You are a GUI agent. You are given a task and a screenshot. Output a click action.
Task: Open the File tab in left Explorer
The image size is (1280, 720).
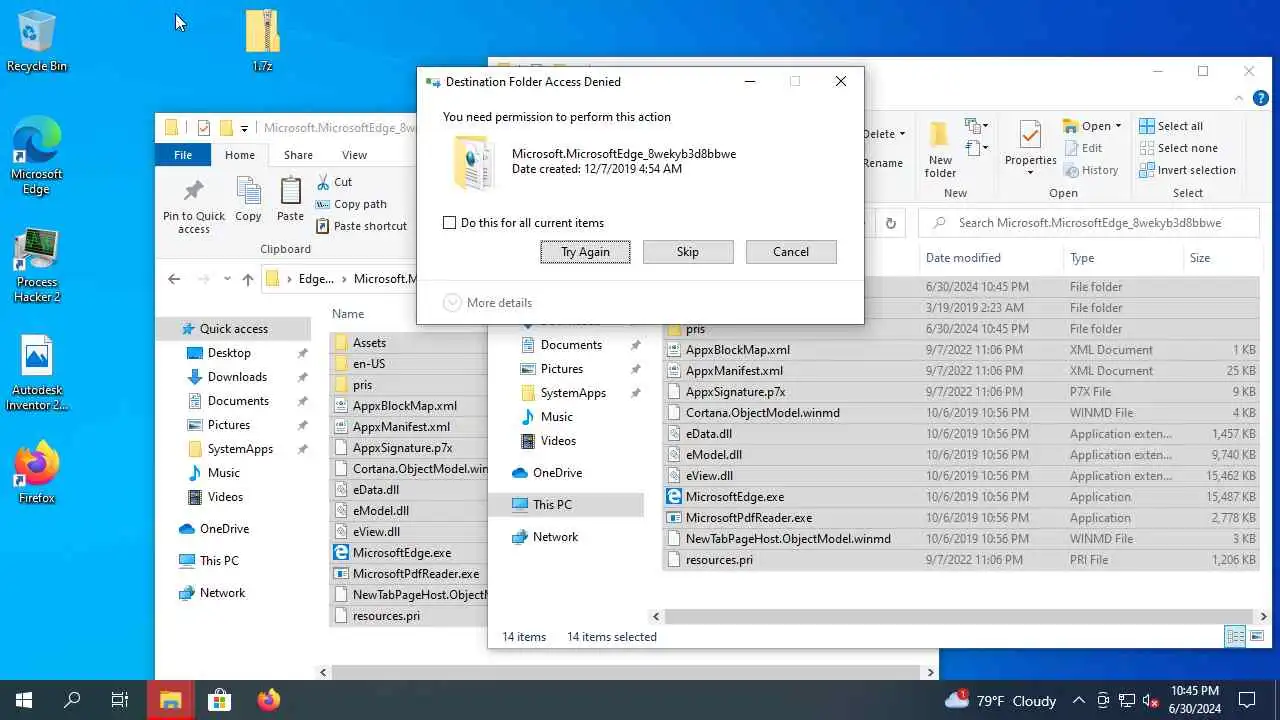pyautogui.click(x=183, y=155)
